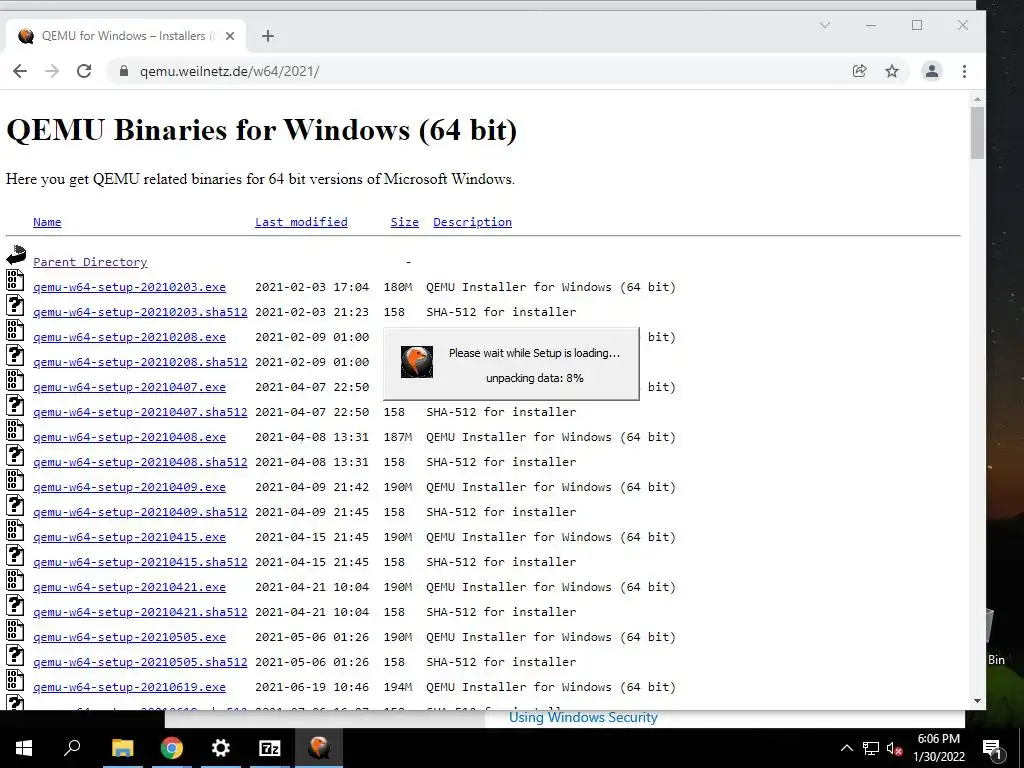Click the Parent Directory back-arrow icon
This screenshot has height=768, width=1024.
pyautogui.click(x=16, y=255)
